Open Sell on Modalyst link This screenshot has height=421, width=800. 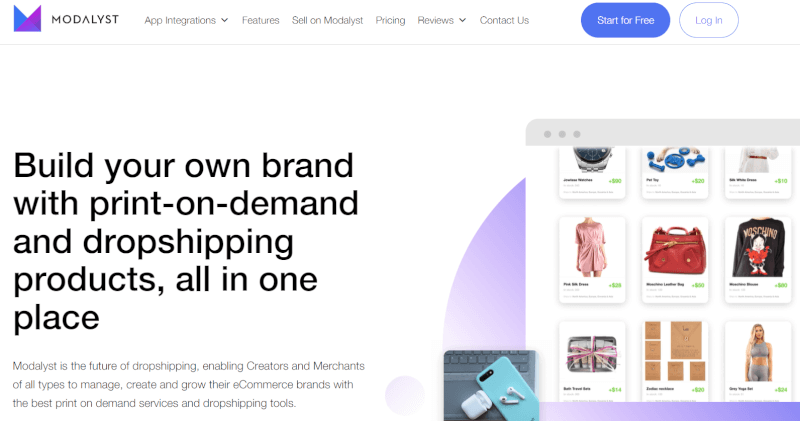point(328,20)
